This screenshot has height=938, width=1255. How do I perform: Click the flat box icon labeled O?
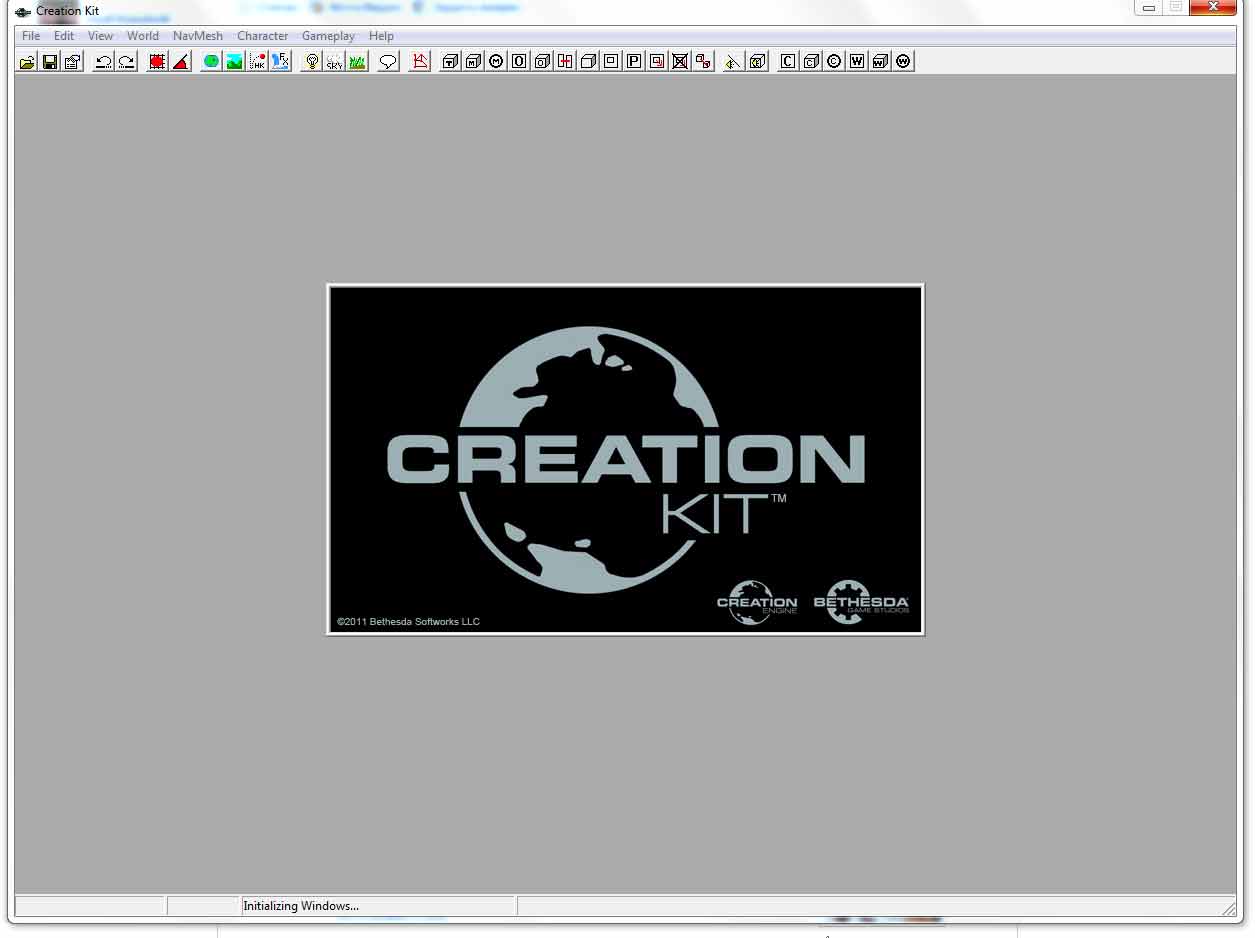pyautogui.click(x=519, y=62)
